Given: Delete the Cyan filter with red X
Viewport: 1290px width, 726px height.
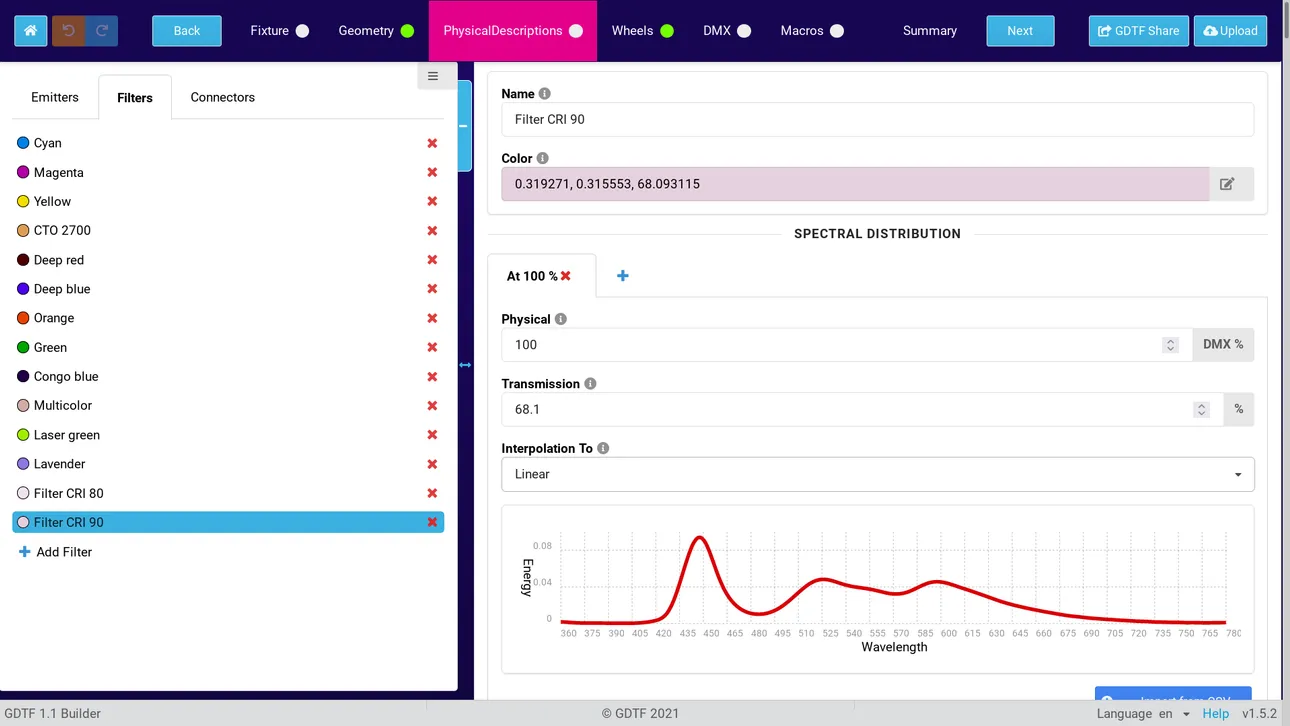Looking at the screenshot, I should pos(432,143).
